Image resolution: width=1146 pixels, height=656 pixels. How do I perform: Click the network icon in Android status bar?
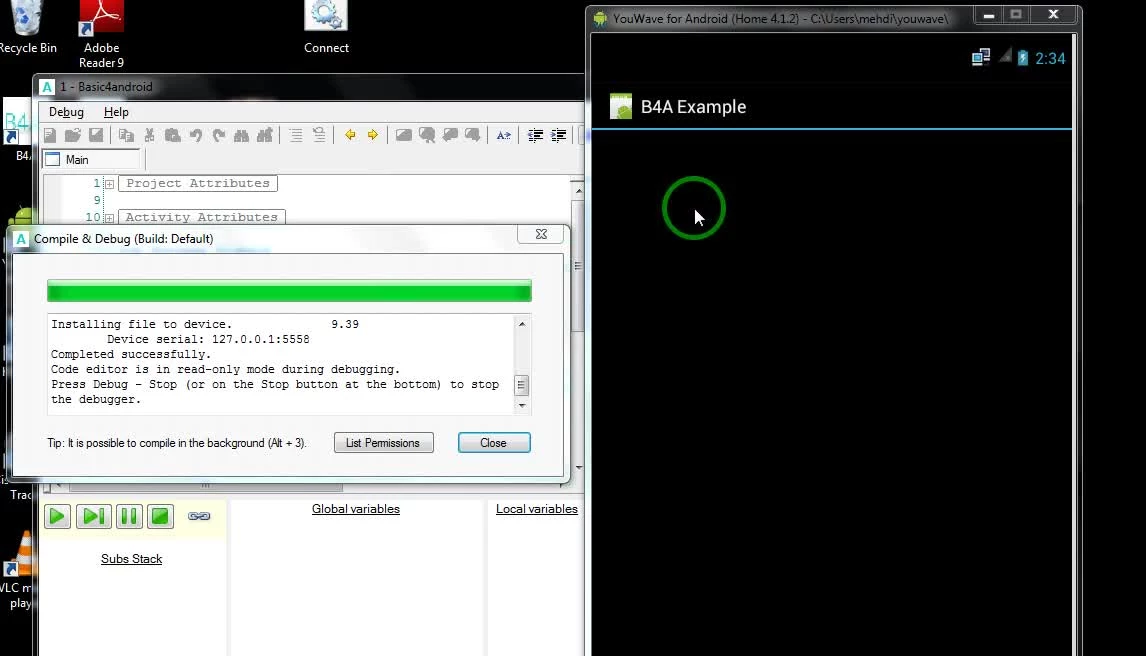pos(980,58)
